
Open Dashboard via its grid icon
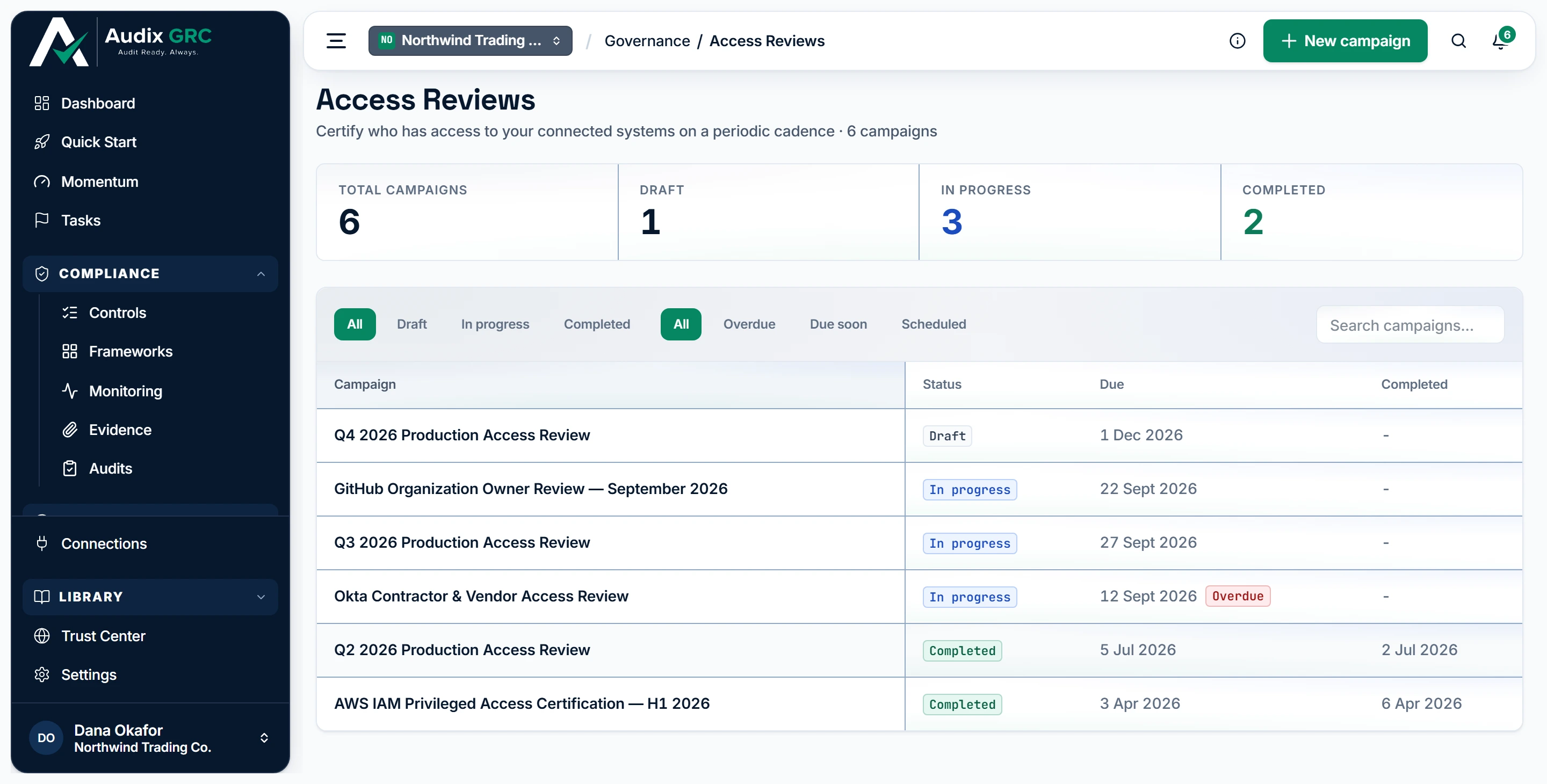click(x=41, y=103)
